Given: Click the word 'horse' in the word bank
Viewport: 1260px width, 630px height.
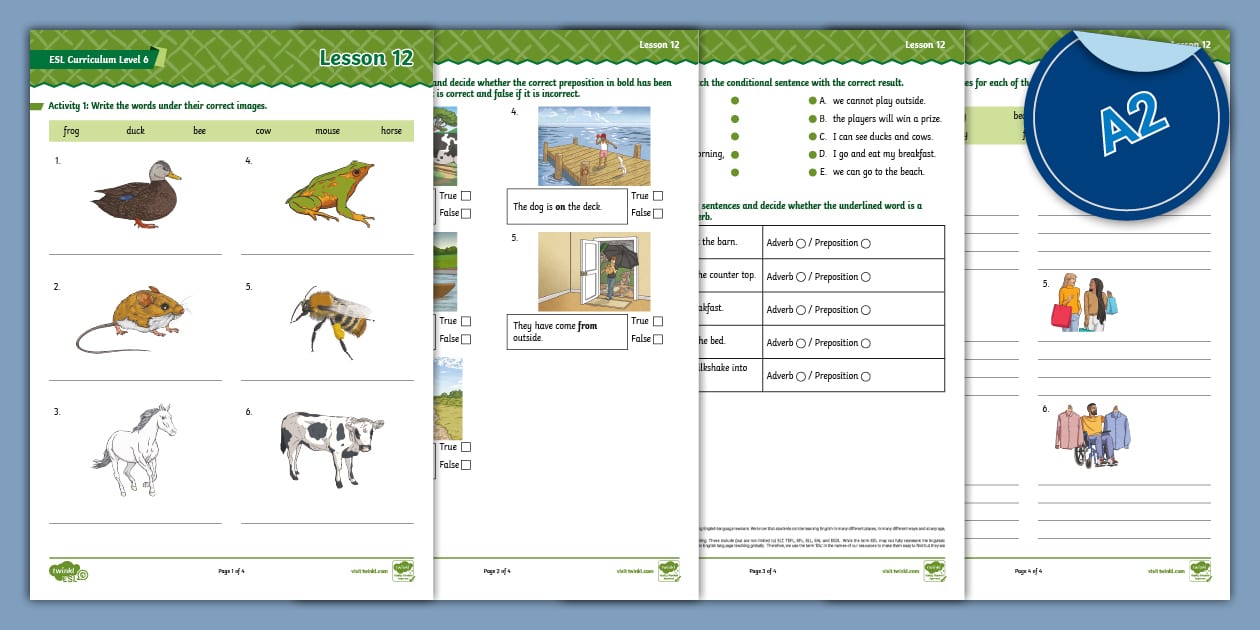Looking at the screenshot, I should [391, 131].
